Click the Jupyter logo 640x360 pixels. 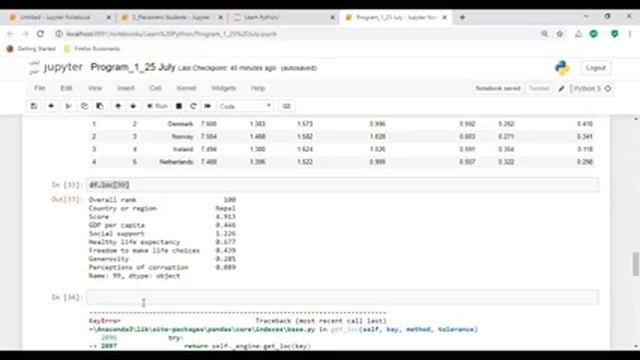pos(56,67)
